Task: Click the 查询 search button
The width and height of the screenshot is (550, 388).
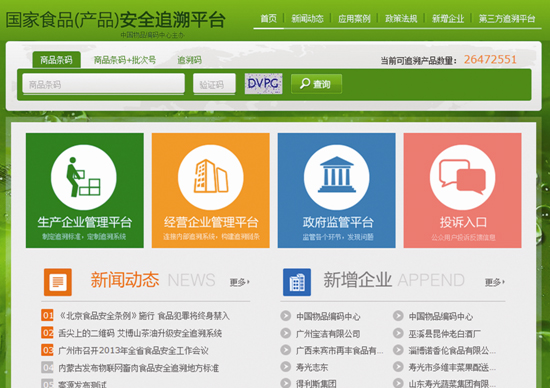Action: pos(316,84)
